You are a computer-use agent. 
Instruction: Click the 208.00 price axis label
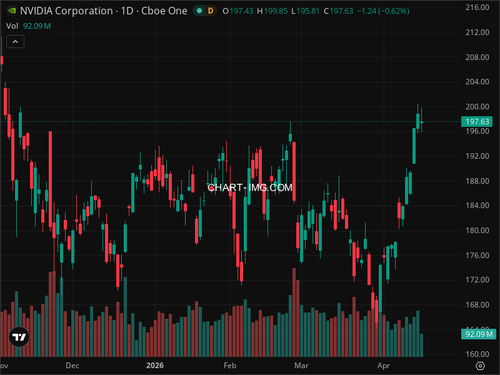tap(477, 57)
